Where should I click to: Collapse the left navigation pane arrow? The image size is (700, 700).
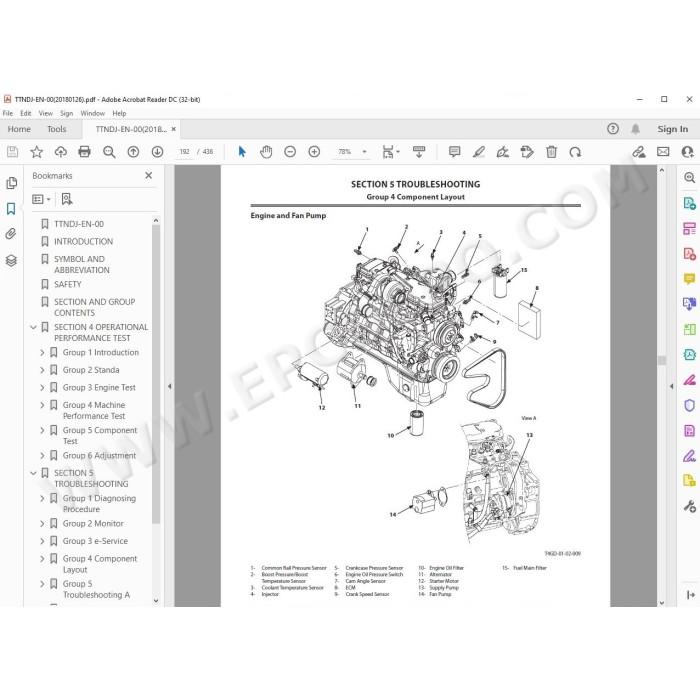pyautogui.click(x=170, y=386)
